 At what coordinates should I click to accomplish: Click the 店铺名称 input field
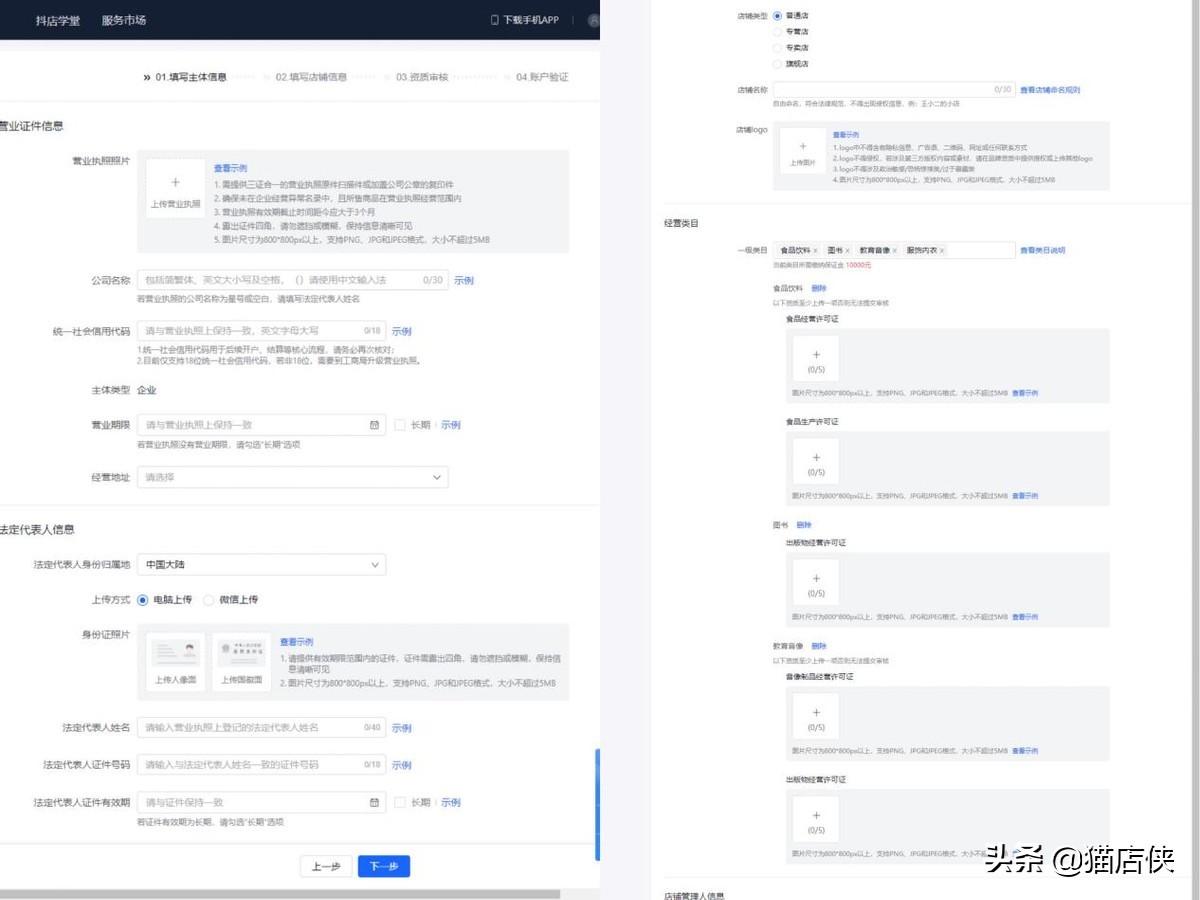894,90
